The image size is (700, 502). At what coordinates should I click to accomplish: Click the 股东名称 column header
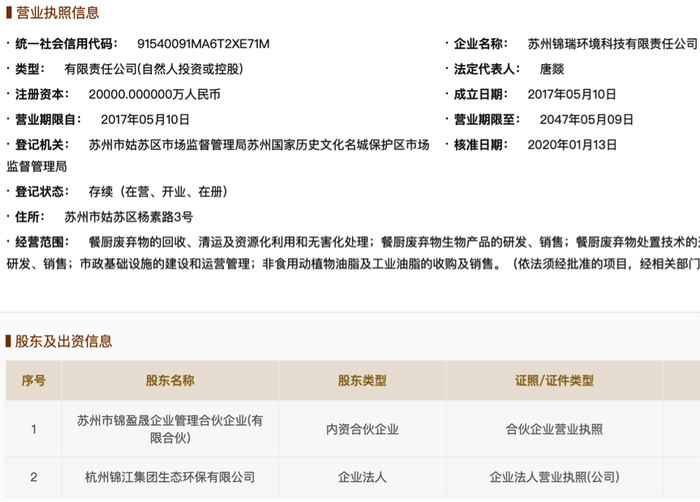coord(170,381)
